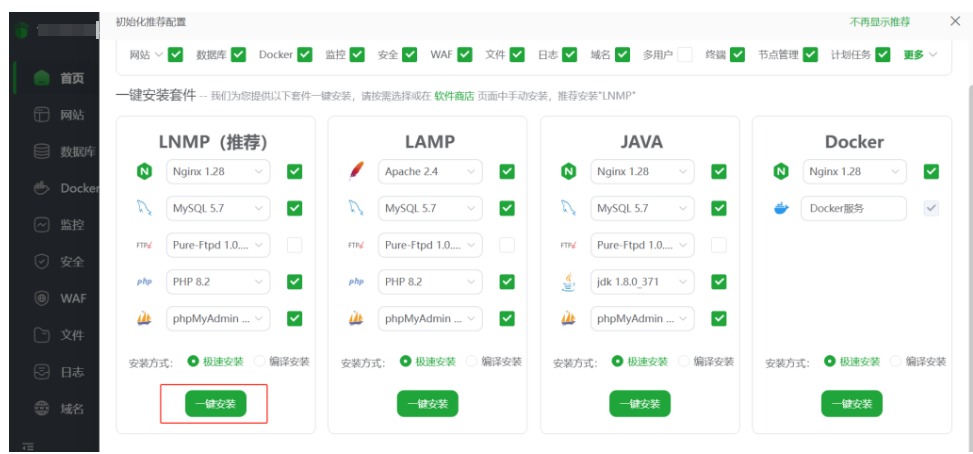The image size is (973, 454).
Task: Expand the 更多 options chevron
Action: [x=921, y=55]
